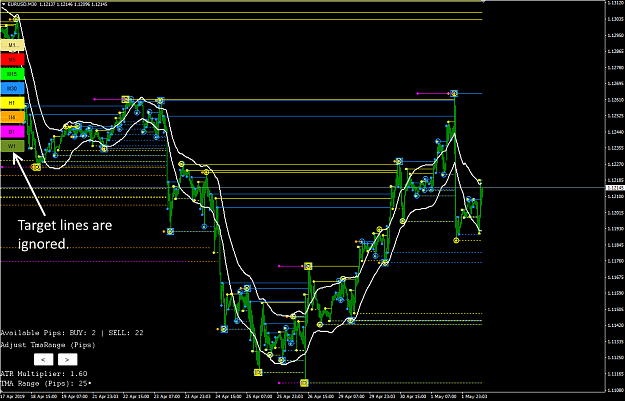
Task: Decrease TmaRange with the < button
Action: (x=43, y=360)
